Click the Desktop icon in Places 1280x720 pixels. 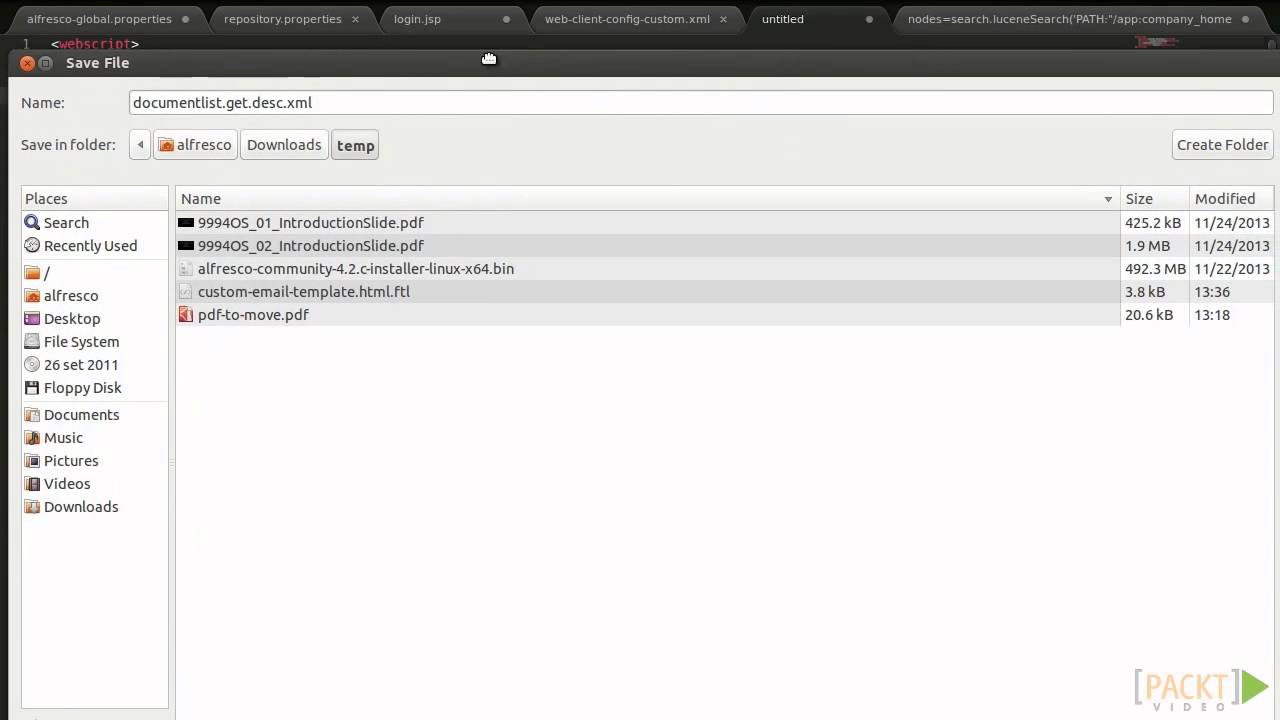coord(32,319)
